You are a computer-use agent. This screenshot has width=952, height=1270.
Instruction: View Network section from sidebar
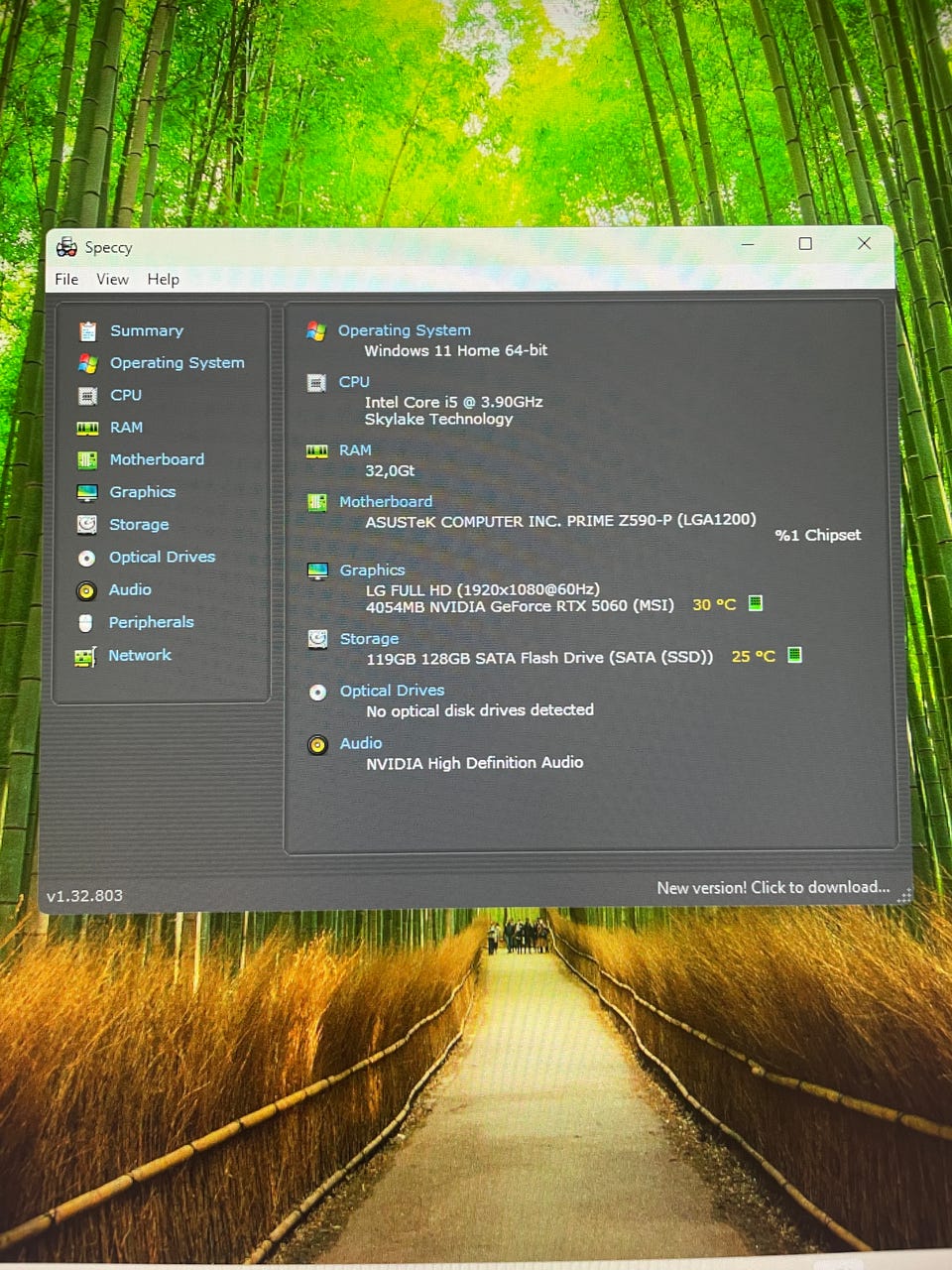[x=140, y=655]
